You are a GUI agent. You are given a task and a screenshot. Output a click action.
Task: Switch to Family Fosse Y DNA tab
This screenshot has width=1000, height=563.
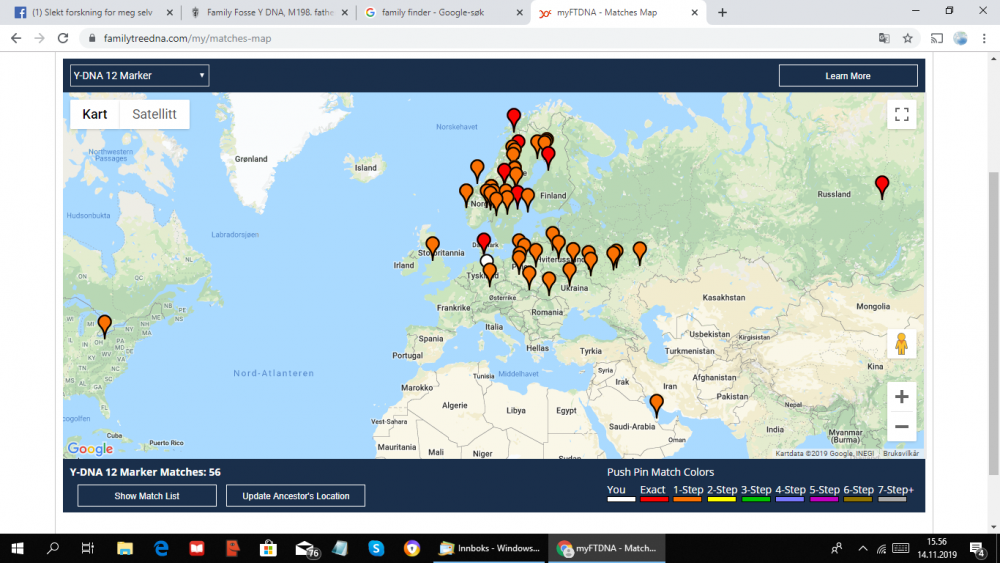pos(268,12)
